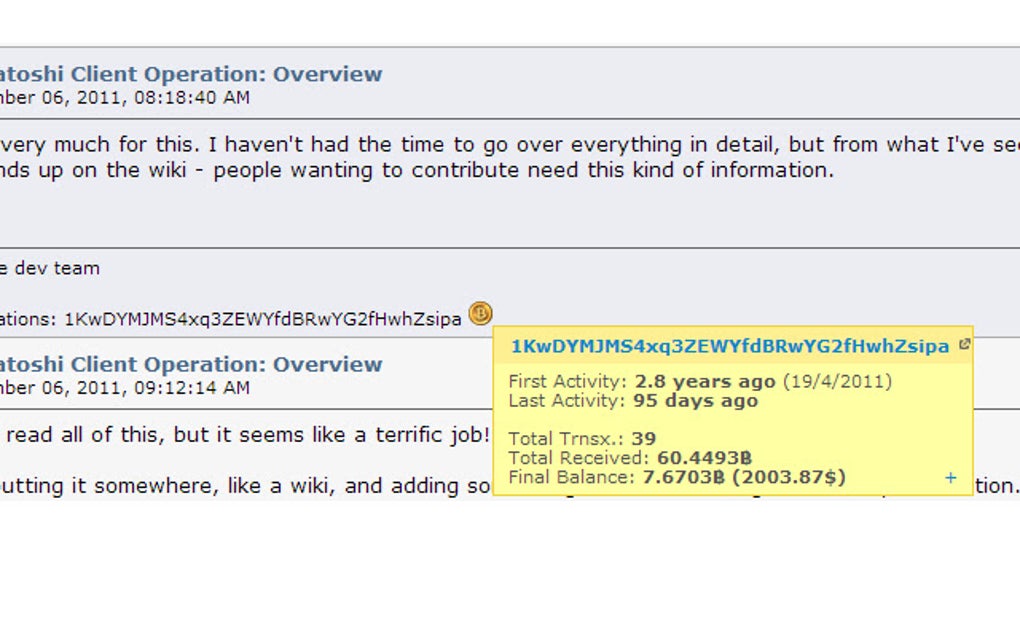Click the Total Trnsx. count of 39

pos(643,439)
